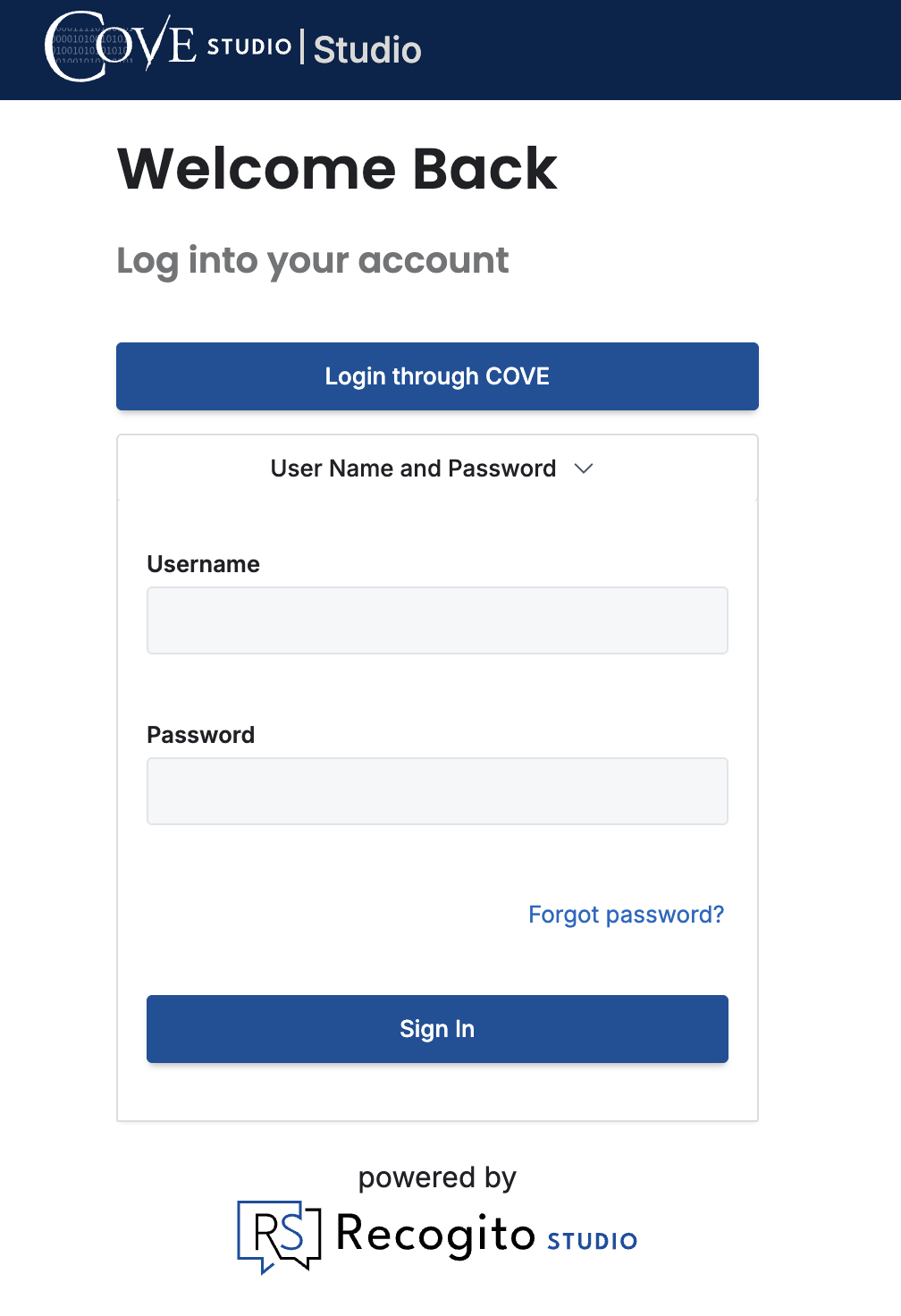
Task: Click the Welcome Back heading
Action: pyautogui.click(x=337, y=168)
